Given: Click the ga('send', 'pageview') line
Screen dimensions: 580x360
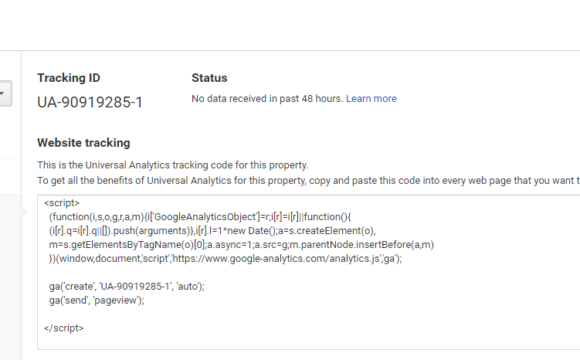Looking at the screenshot, I should pyautogui.click(x=97, y=300).
